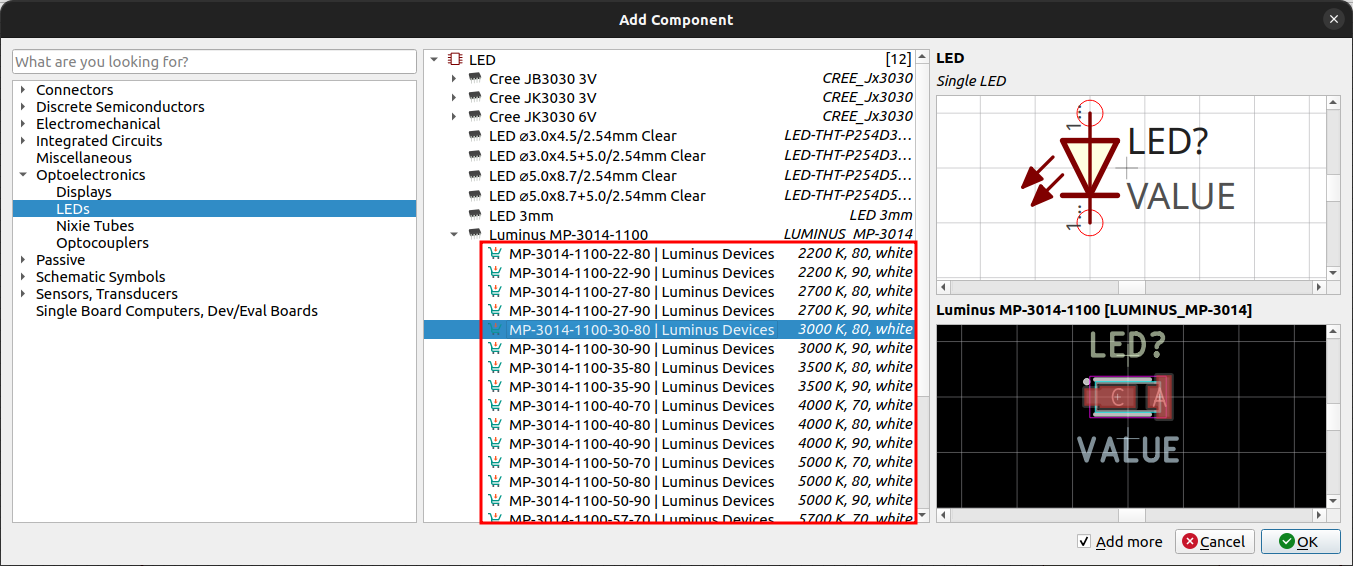Click cart icon of MP-3014-1100-35-80
Viewport: 1353px width, 566px height.
(495, 368)
